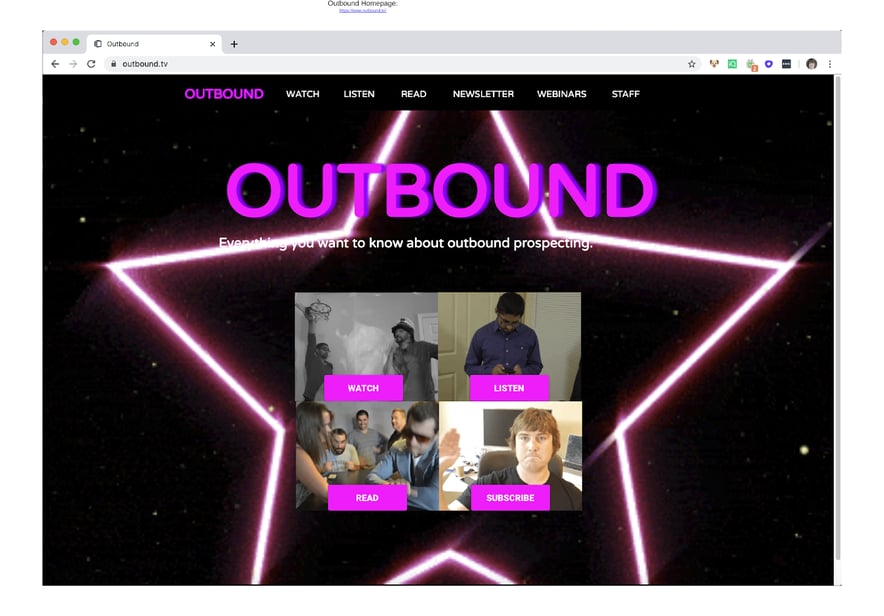The image size is (884, 616).
Task: Click the large OUTBOUND hero title
Action: (x=441, y=190)
